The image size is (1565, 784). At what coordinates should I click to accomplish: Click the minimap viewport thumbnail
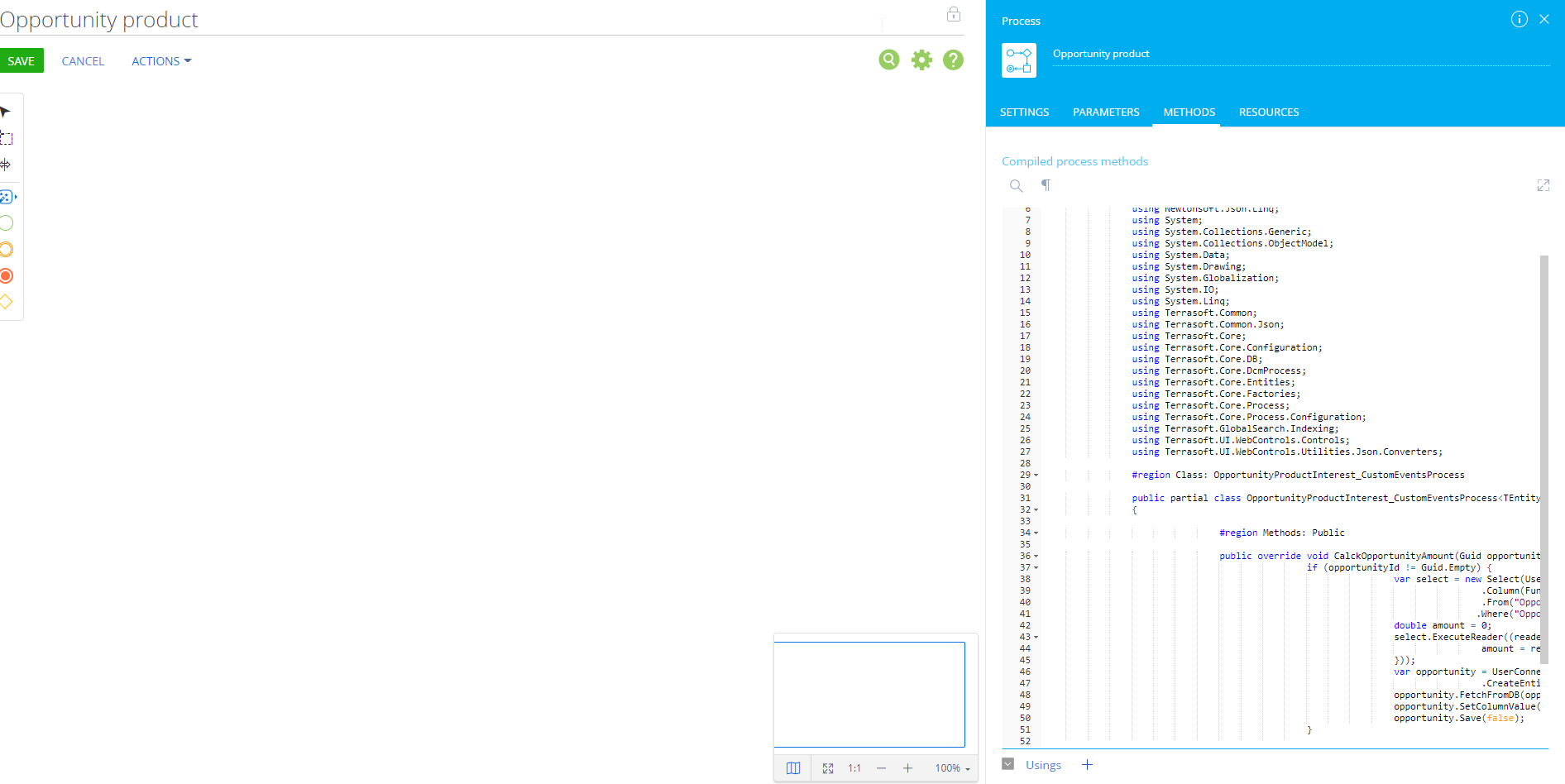[x=869, y=695]
